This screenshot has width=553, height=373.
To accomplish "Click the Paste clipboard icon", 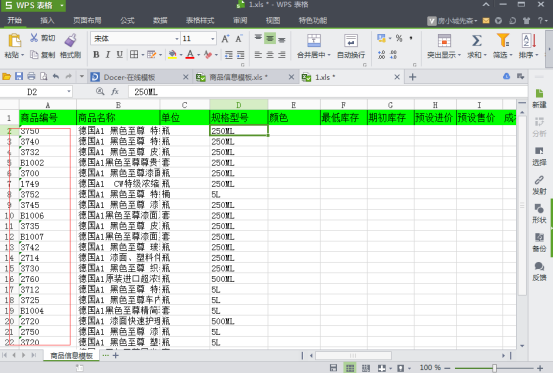I will point(14,40).
